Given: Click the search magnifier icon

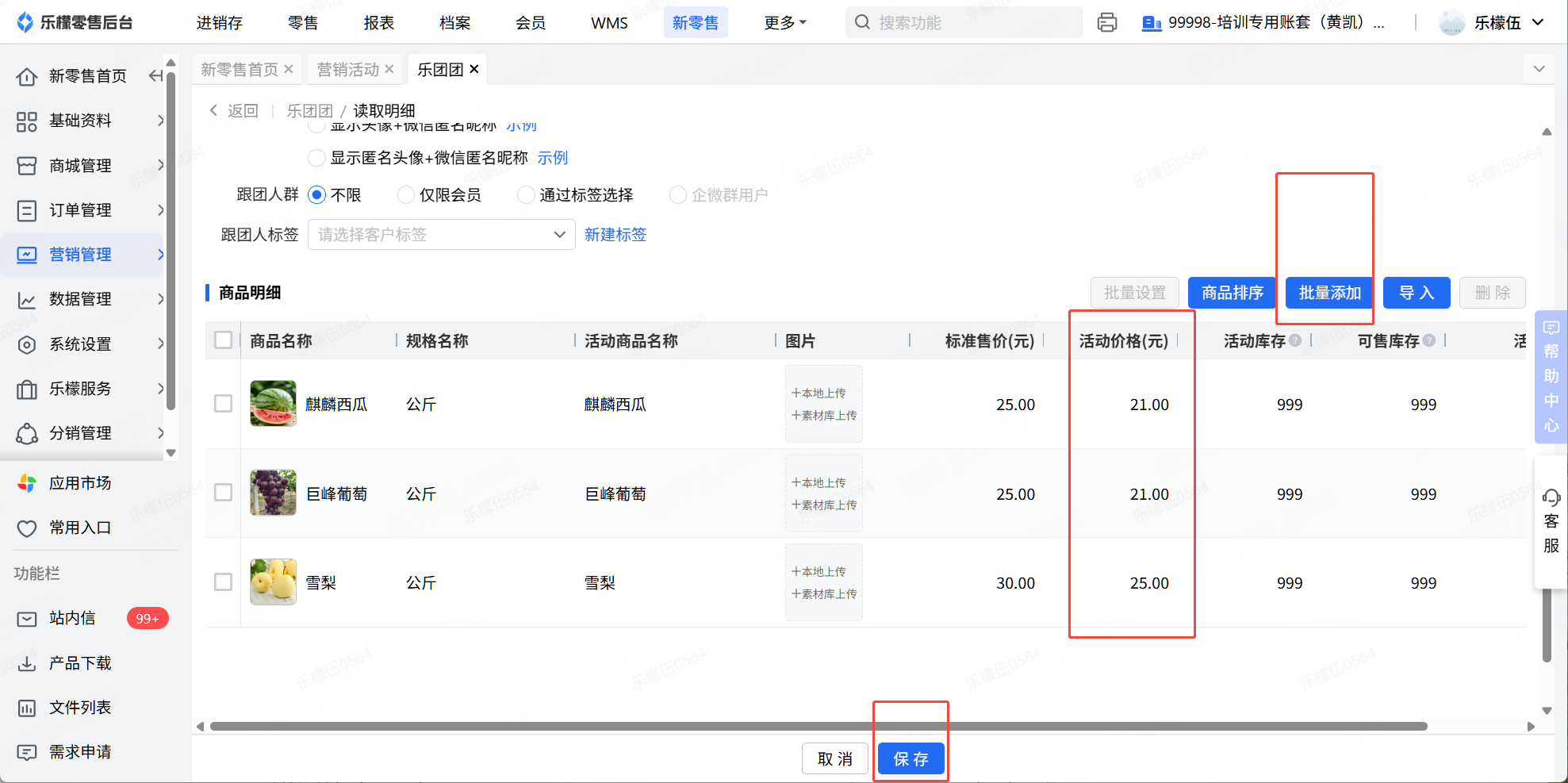Looking at the screenshot, I should tap(862, 22).
